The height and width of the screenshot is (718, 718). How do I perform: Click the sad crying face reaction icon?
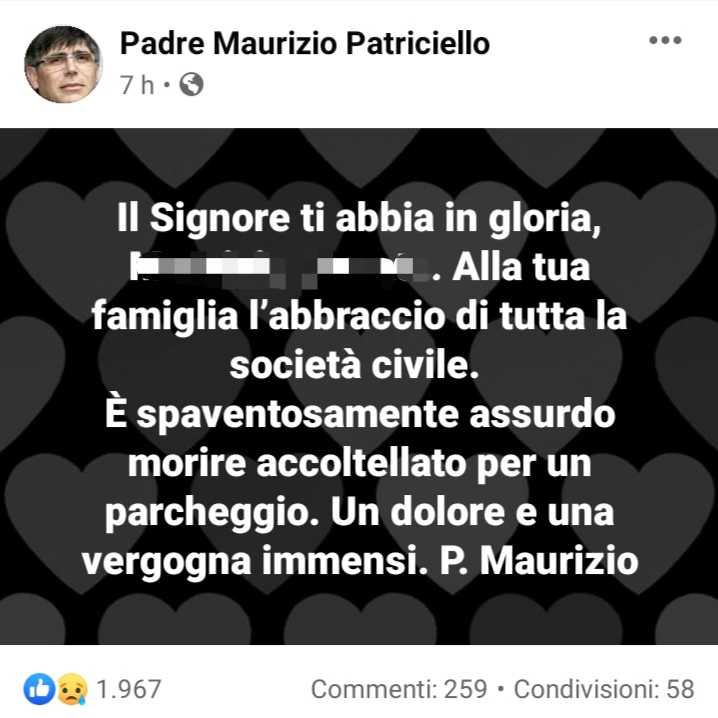pos(72,689)
